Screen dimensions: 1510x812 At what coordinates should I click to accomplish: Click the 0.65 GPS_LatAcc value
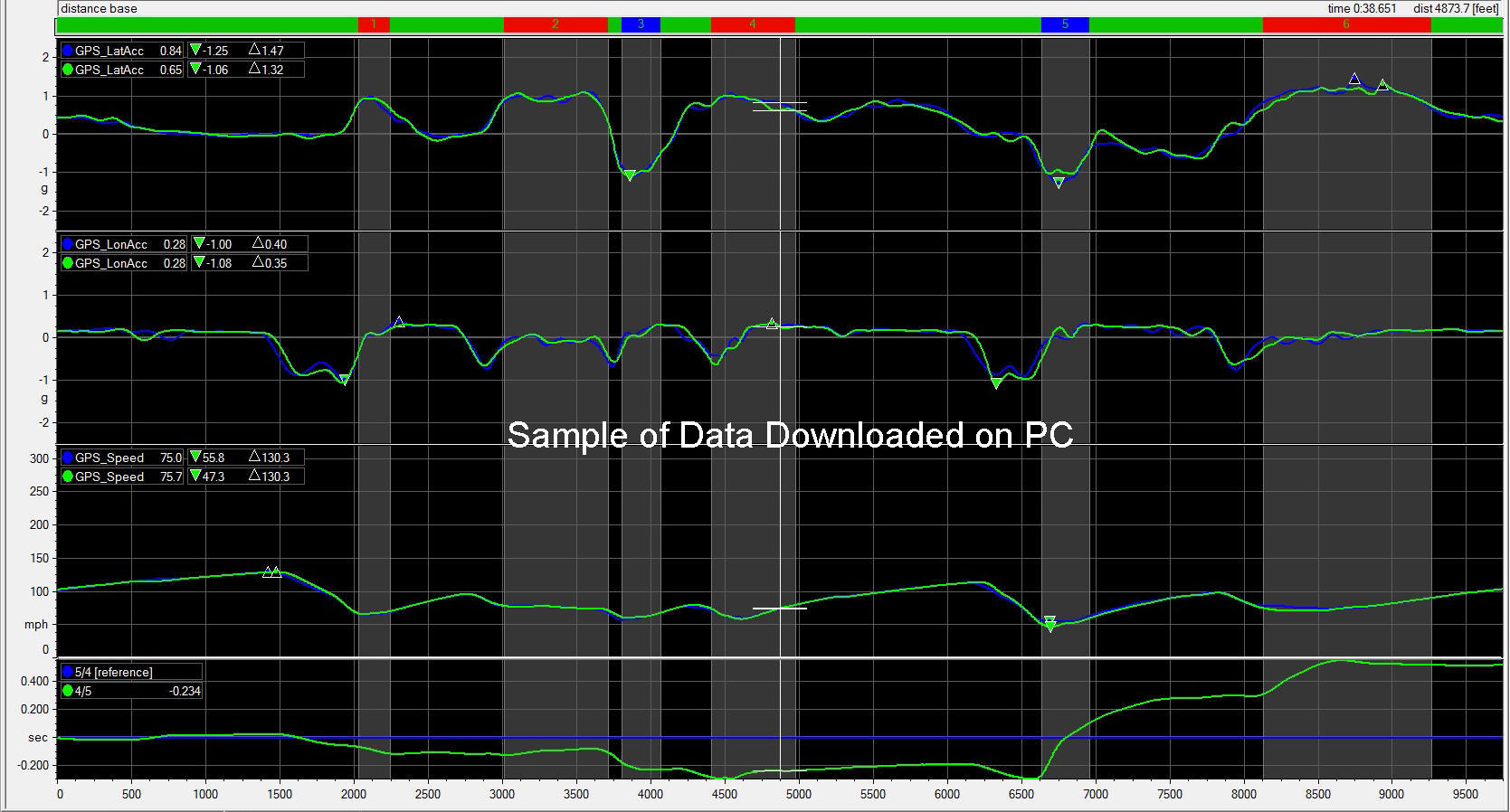pos(170,70)
